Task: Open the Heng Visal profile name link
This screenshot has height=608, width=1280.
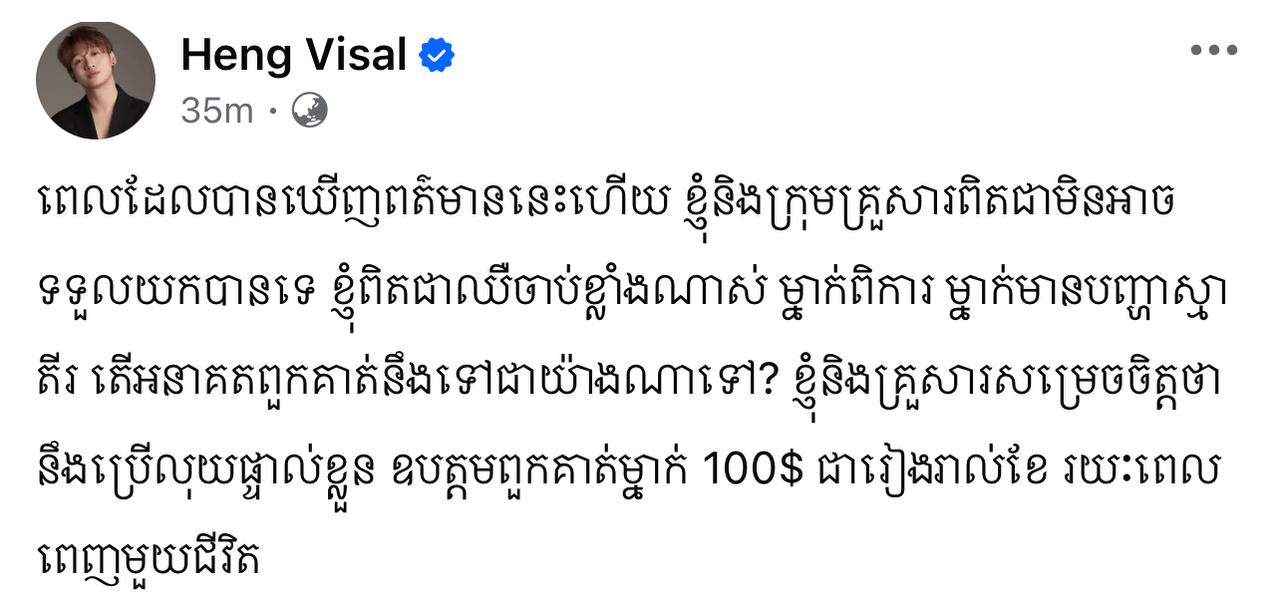Action: [293, 56]
